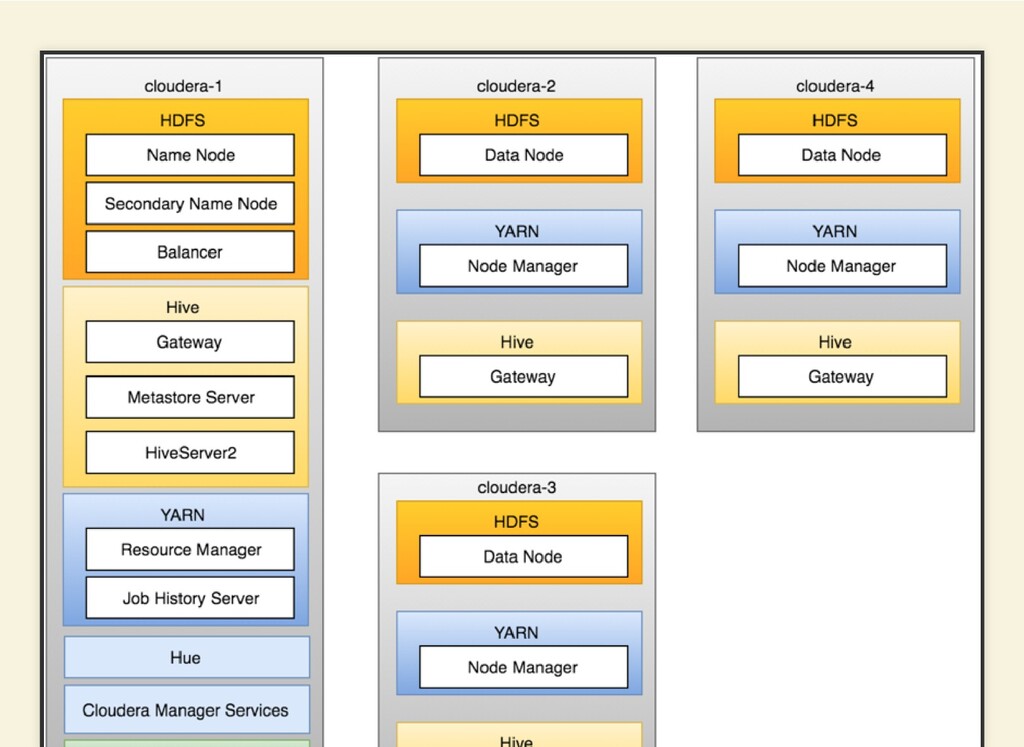Image resolution: width=1024 pixels, height=747 pixels.
Task: Select the Resource Manager box
Action: coord(190,549)
